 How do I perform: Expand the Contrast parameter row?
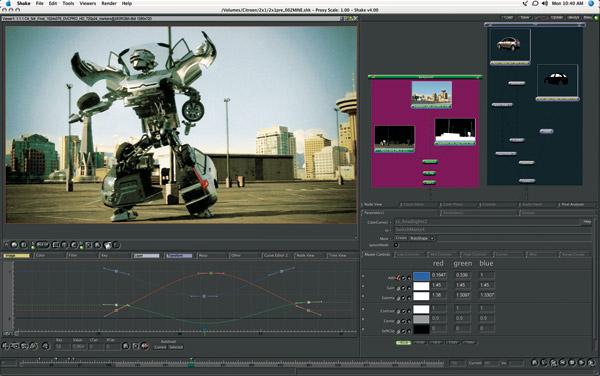[363, 309]
